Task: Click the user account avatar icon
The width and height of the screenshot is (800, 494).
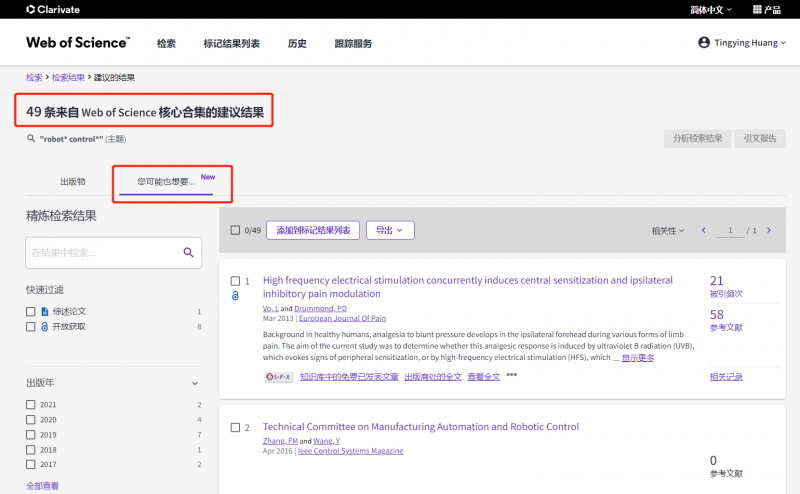Action: [704, 43]
